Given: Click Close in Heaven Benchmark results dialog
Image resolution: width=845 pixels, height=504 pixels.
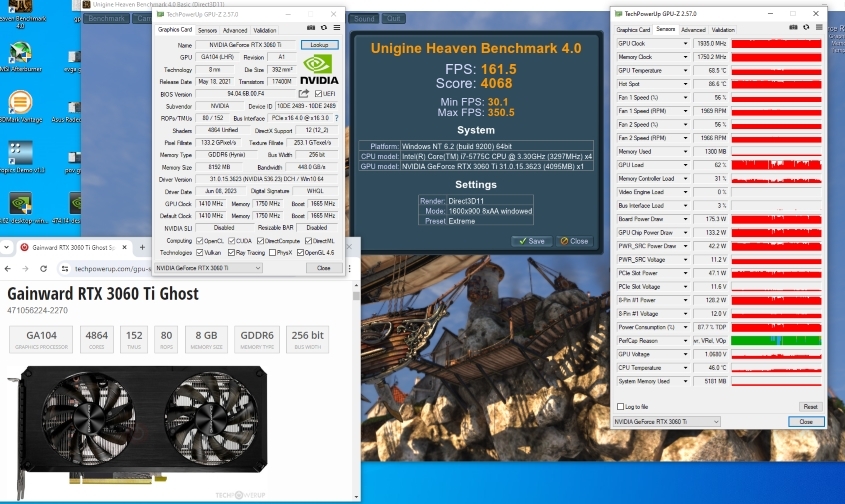Looking at the screenshot, I should (574, 241).
